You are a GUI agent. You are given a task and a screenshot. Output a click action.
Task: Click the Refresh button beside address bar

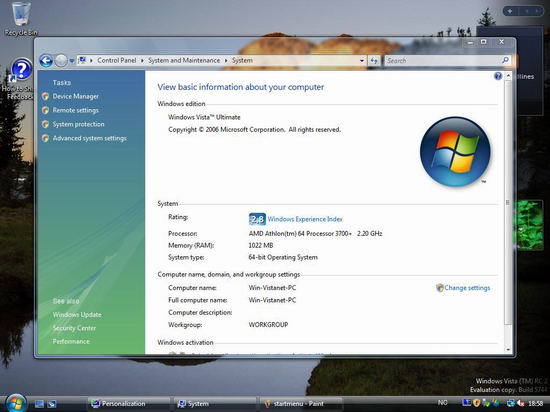click(374, 61)
